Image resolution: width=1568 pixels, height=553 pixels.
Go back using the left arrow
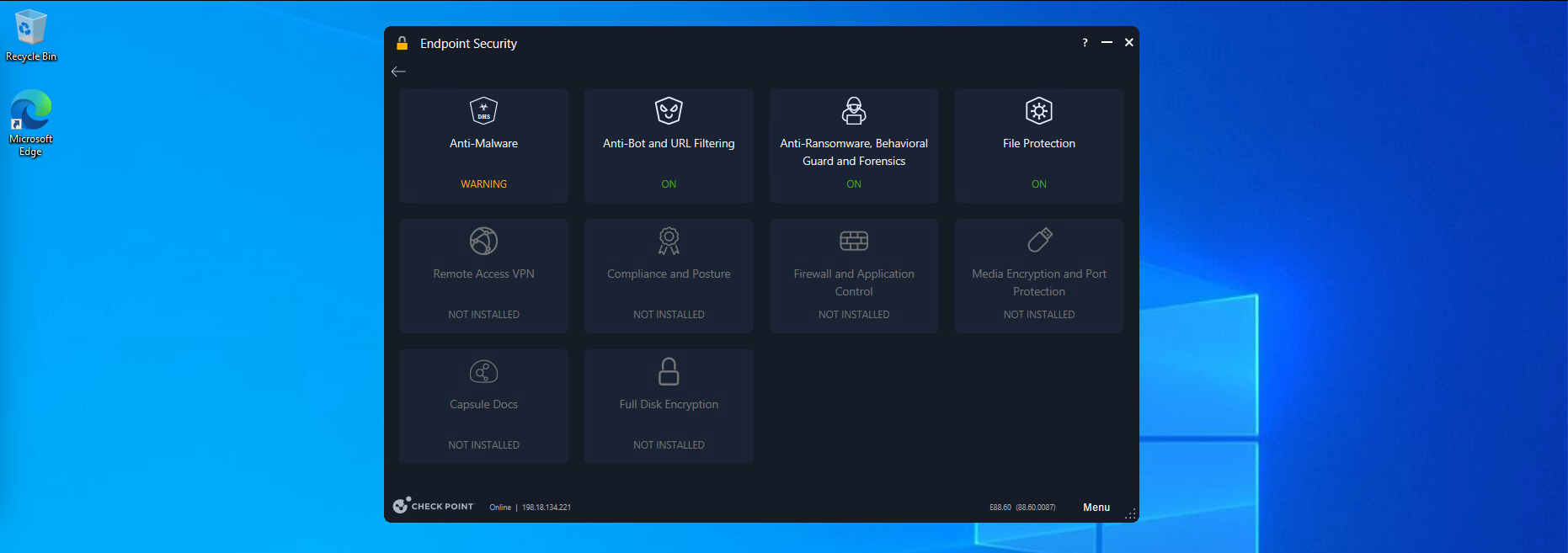point(398,72)
